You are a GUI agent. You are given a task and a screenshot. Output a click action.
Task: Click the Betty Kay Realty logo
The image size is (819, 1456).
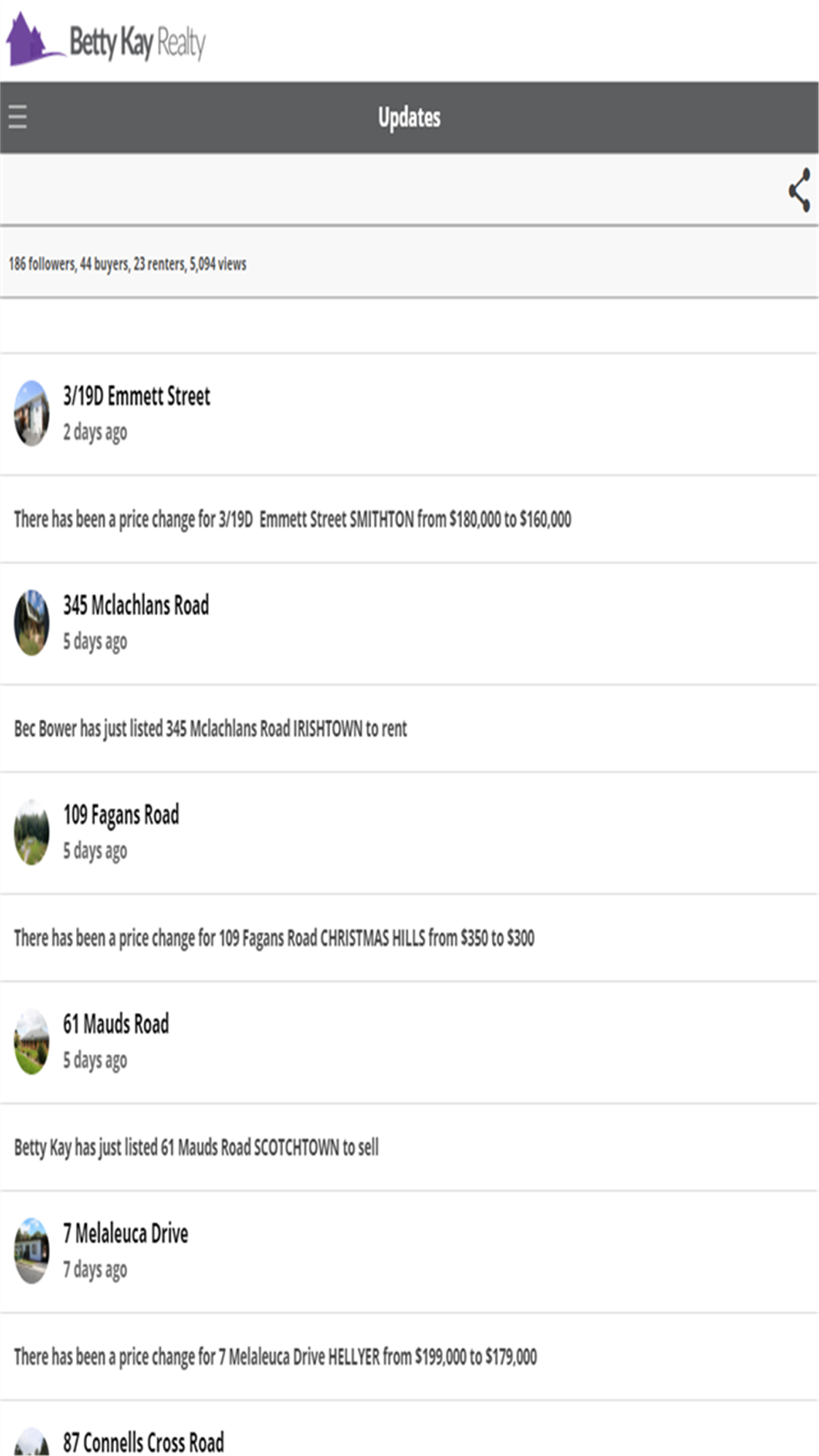[x=106, y=40]
